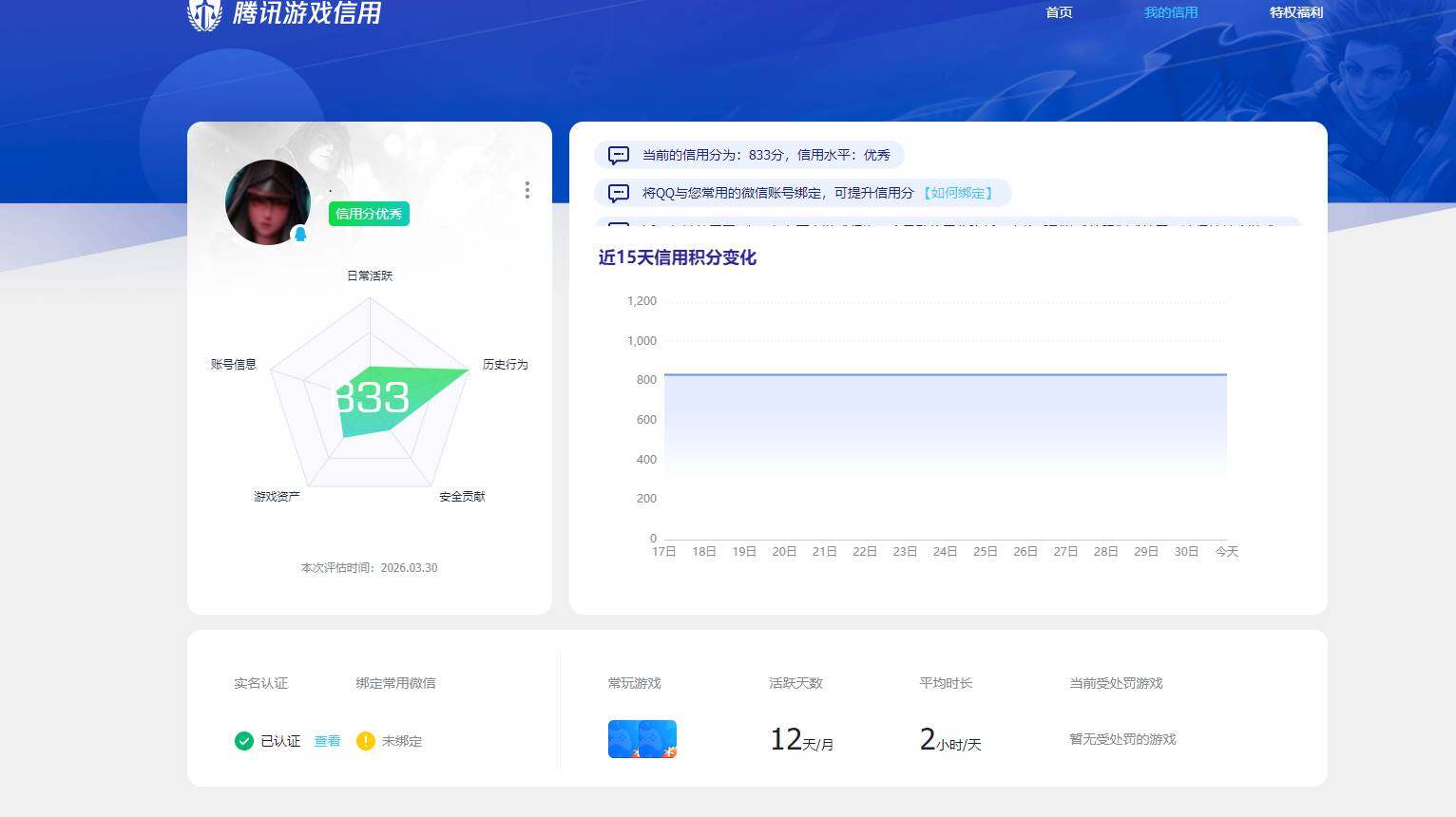Click the 账号信息 radar label
Image resolution: width=1456 pixels, height=817 pixels.
coord(234,365)
